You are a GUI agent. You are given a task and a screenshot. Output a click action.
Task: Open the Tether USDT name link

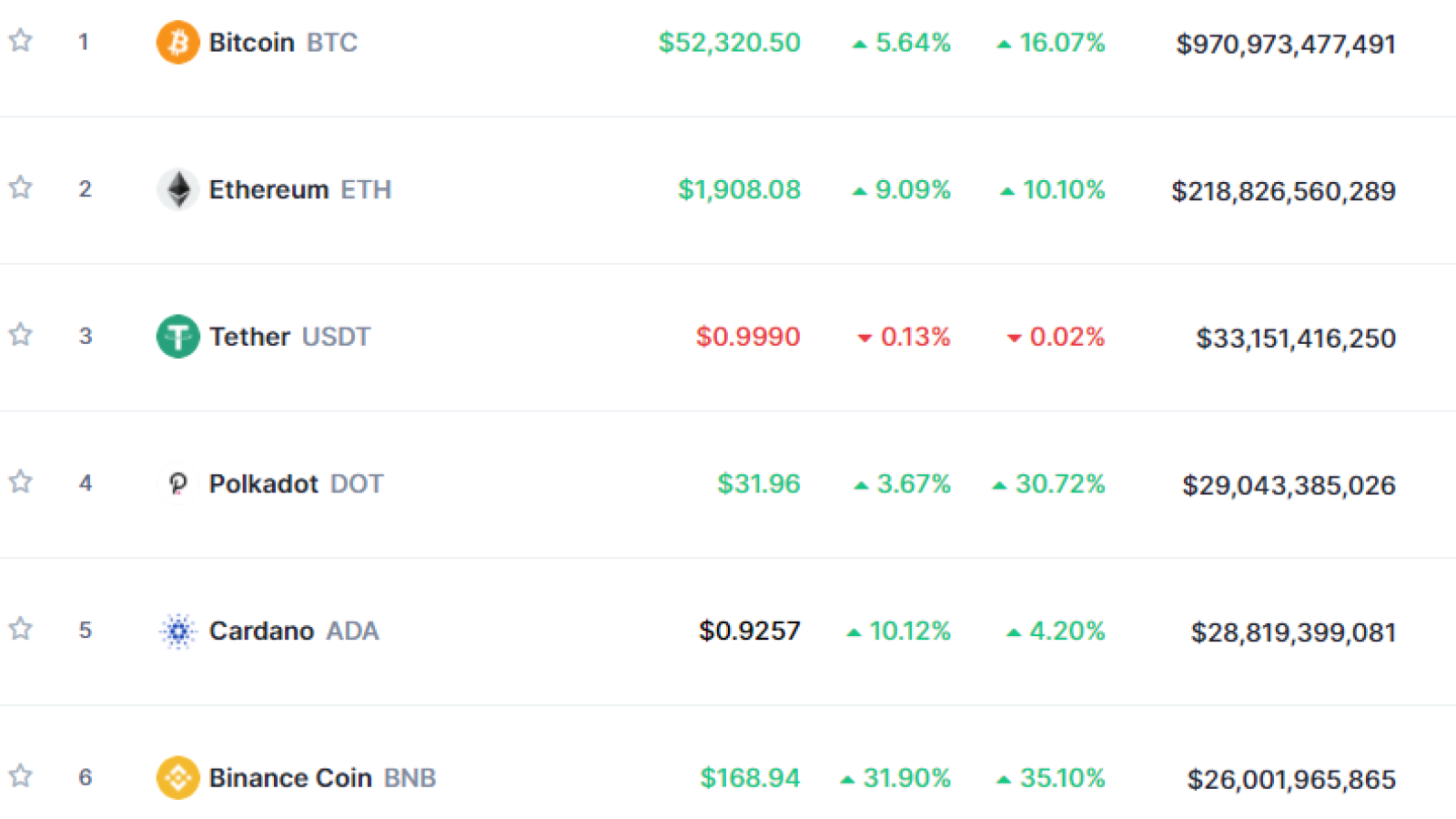coord(289,337)
